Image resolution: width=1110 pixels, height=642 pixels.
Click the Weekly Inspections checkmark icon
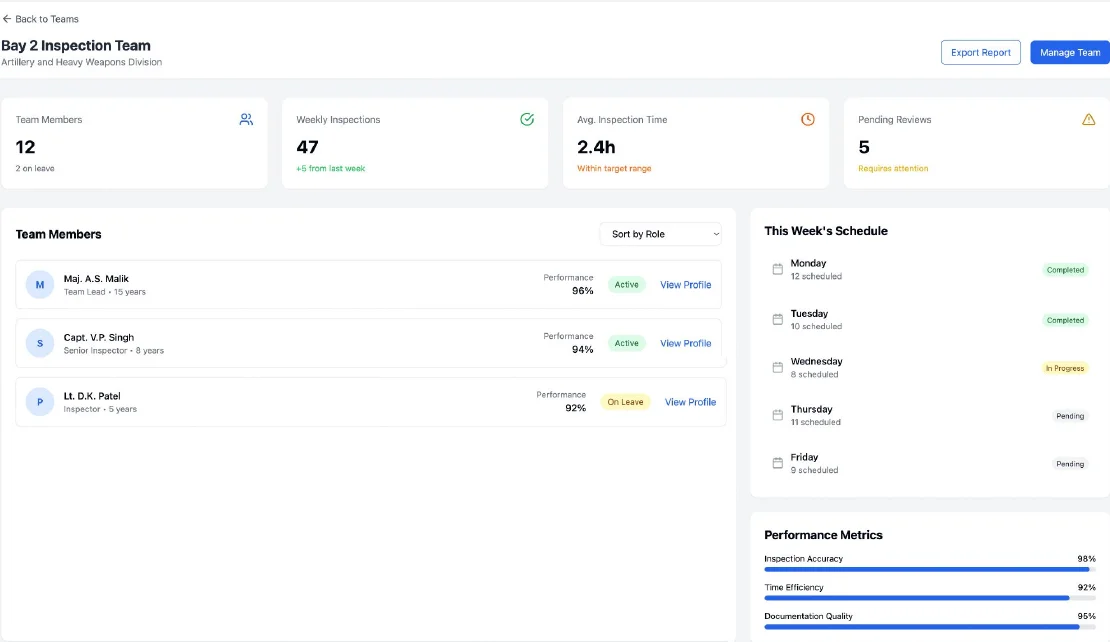(527, 119)
